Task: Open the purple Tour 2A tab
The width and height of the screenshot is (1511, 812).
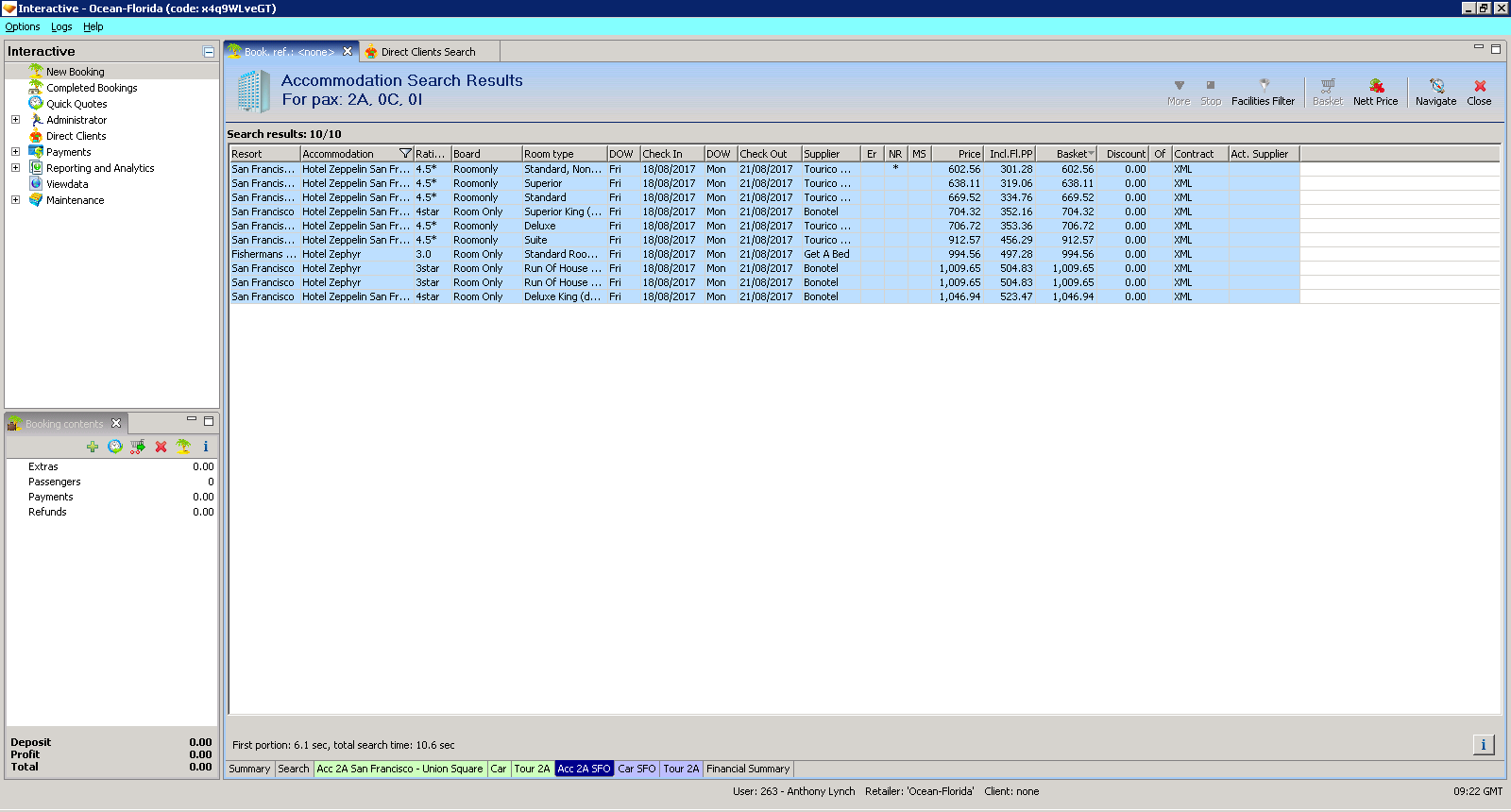Action: pyautogui.click(x=681, y=769)
